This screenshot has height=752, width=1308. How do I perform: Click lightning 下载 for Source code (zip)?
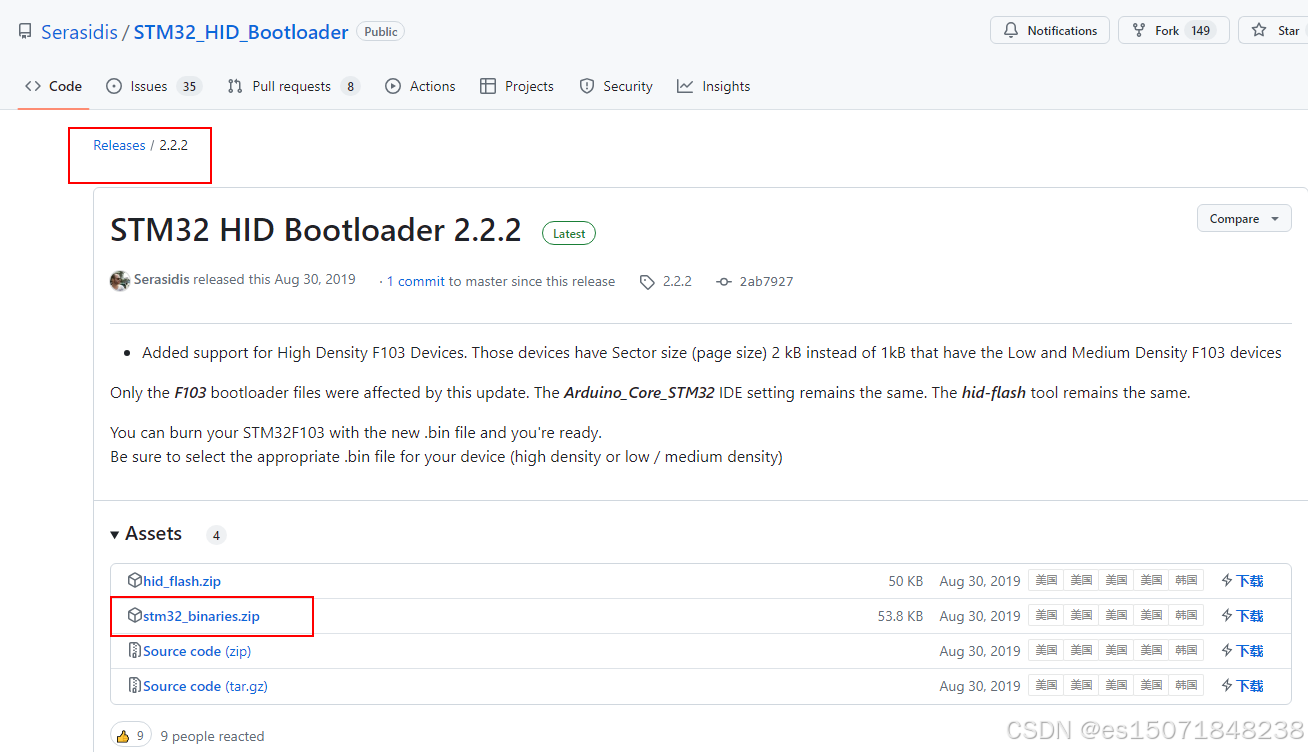(1242, 651)
